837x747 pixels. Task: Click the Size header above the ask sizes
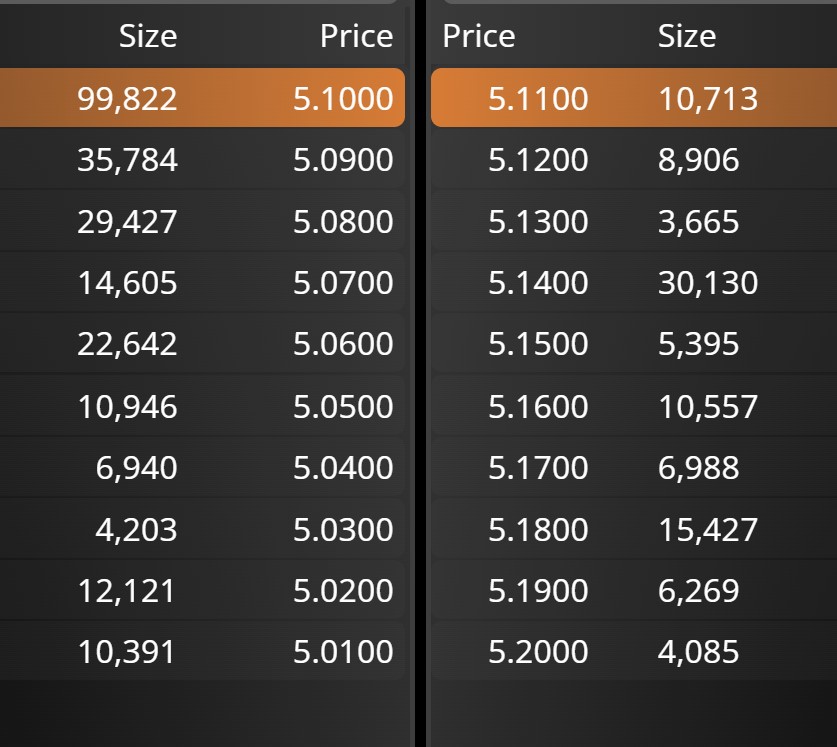coord(686,36)
